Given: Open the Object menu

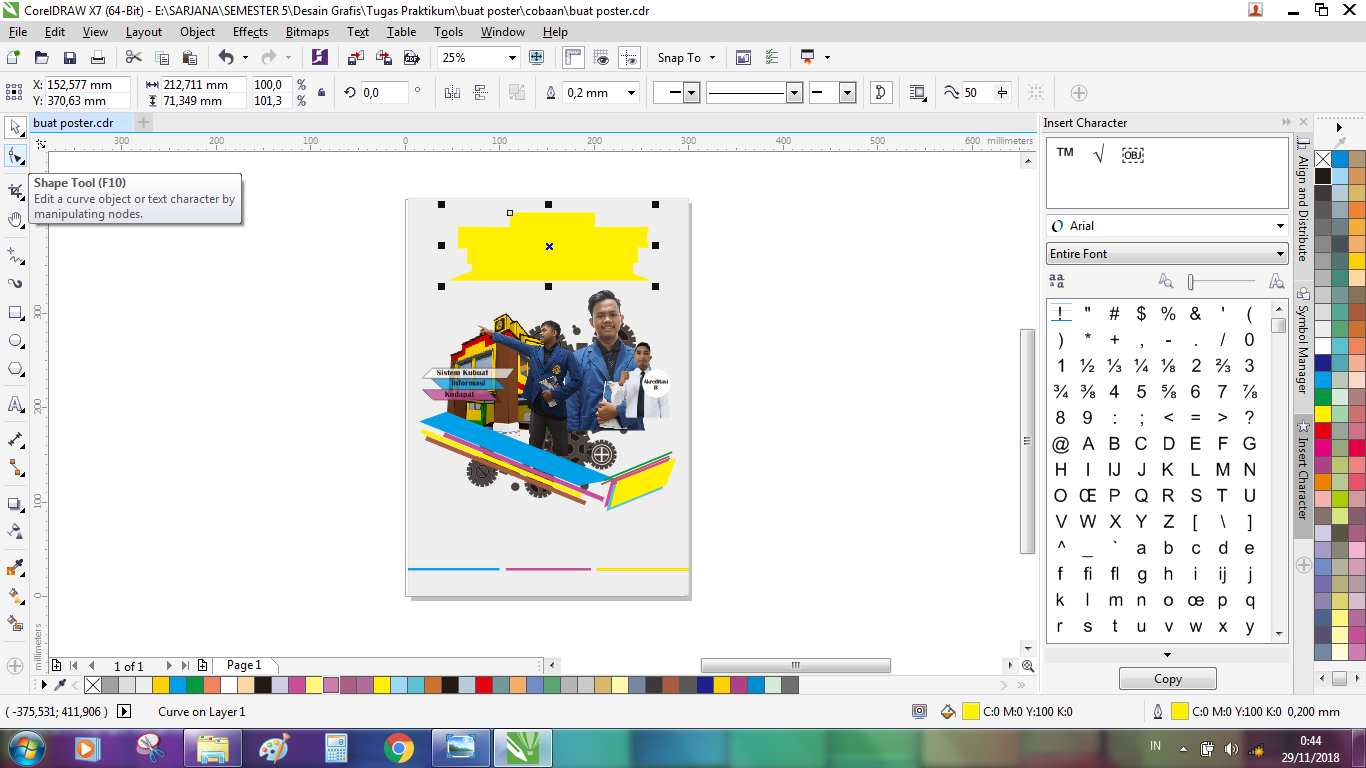Looking at the screenshot, I should point(197,32).
